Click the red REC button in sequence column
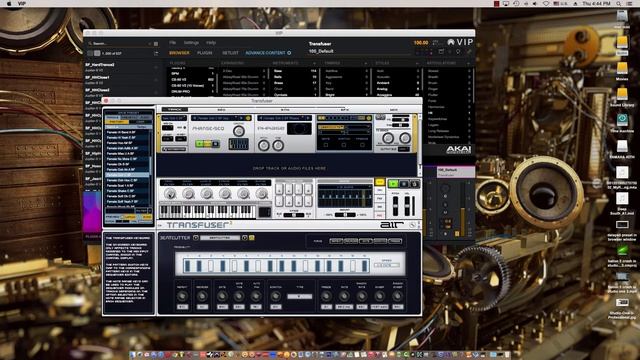 (380, 215)
